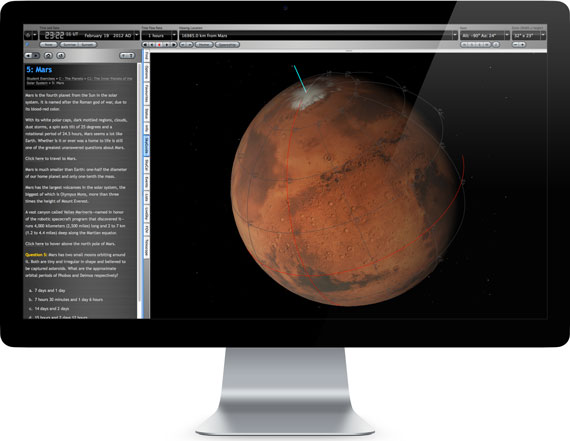The width and height of the screenshot is (570, 441).
Task: Click the zoom out minus button
Action: (516, 44)
